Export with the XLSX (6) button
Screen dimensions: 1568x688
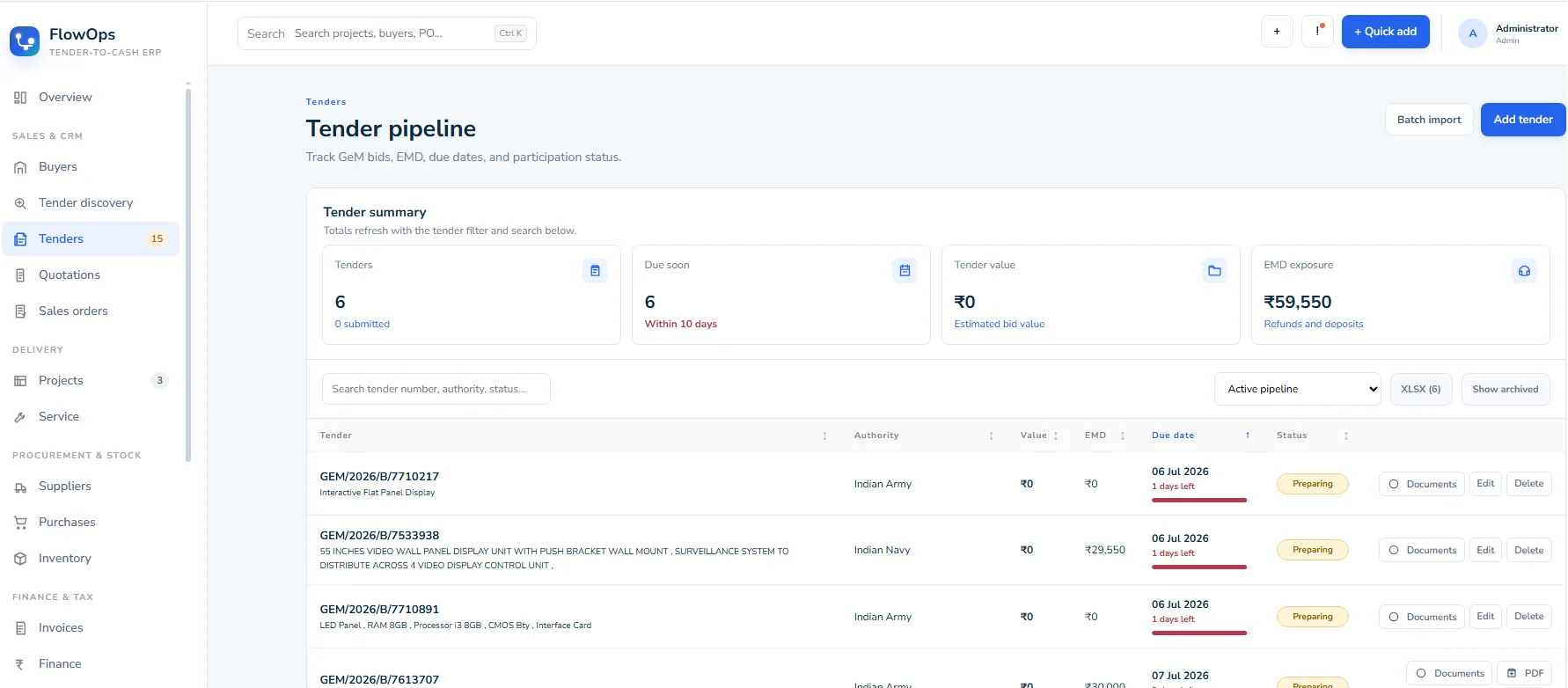[x=1421, y=389]
